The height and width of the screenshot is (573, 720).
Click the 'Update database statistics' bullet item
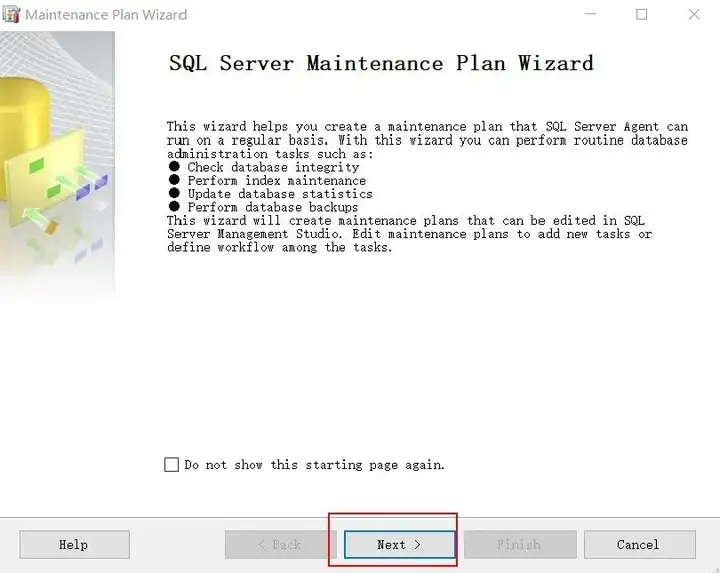click(279, 194)
